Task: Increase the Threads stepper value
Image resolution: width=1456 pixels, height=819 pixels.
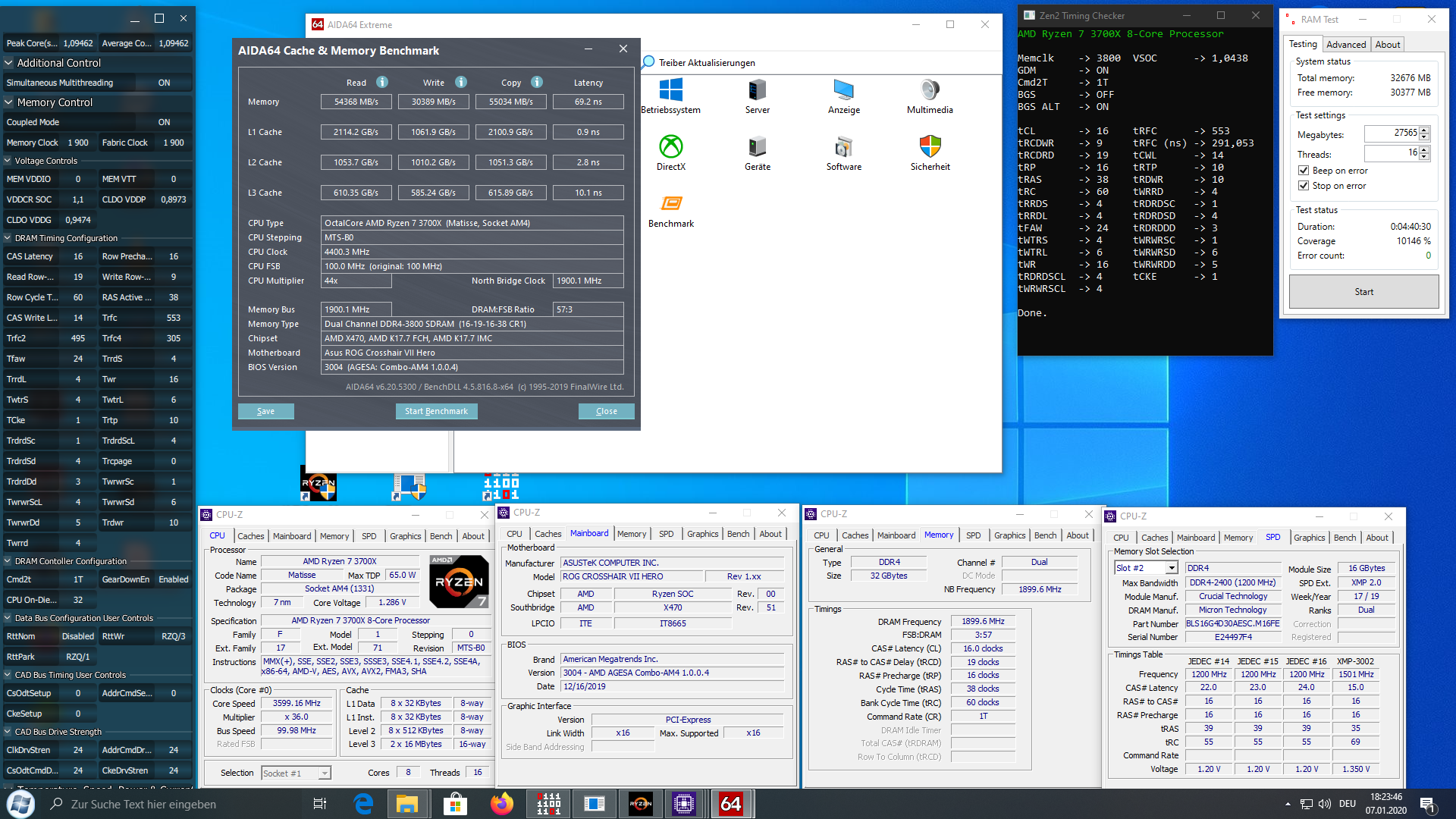Action: click(x=1424, y=149)
